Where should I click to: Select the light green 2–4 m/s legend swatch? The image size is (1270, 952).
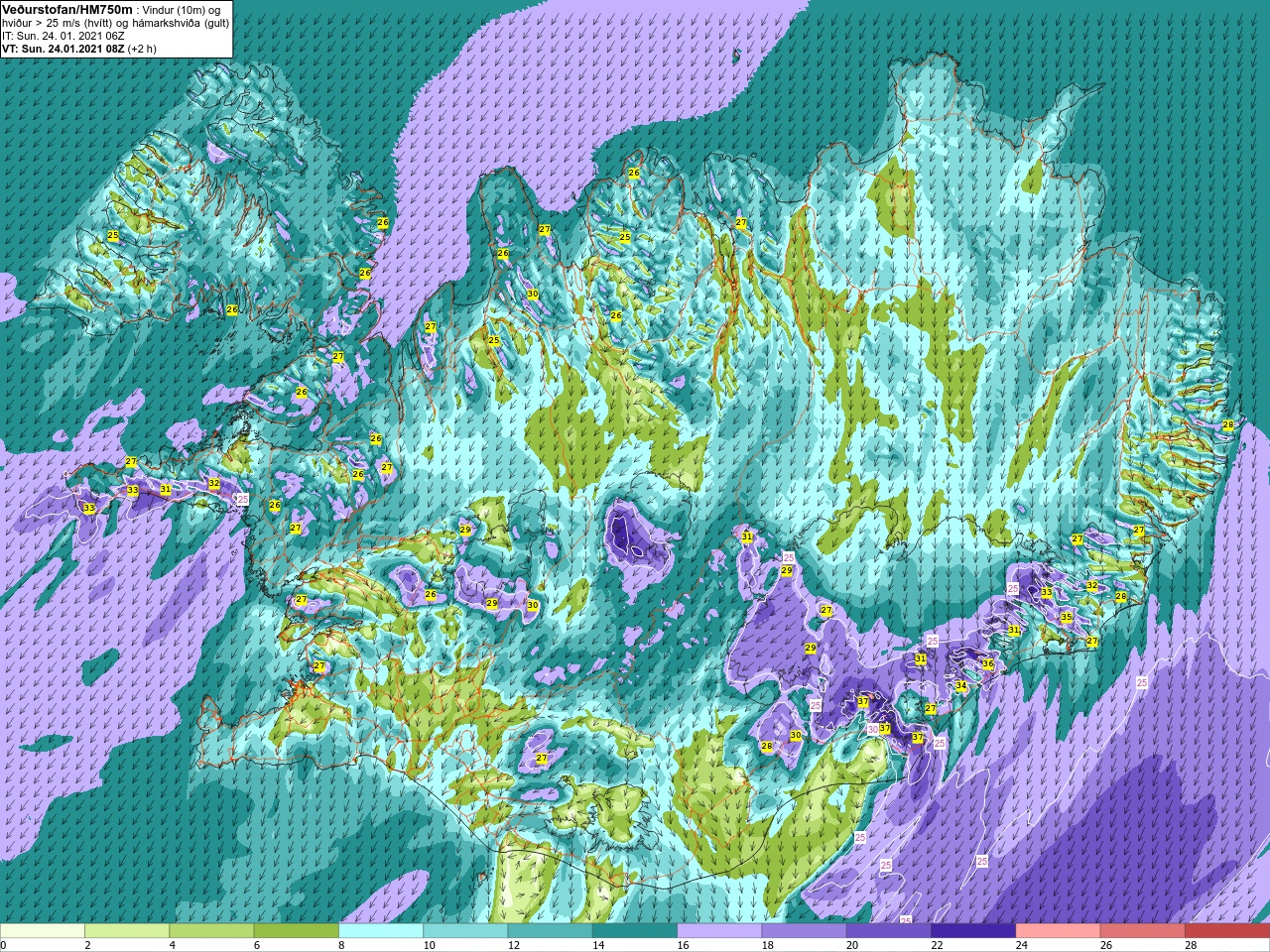127,931
